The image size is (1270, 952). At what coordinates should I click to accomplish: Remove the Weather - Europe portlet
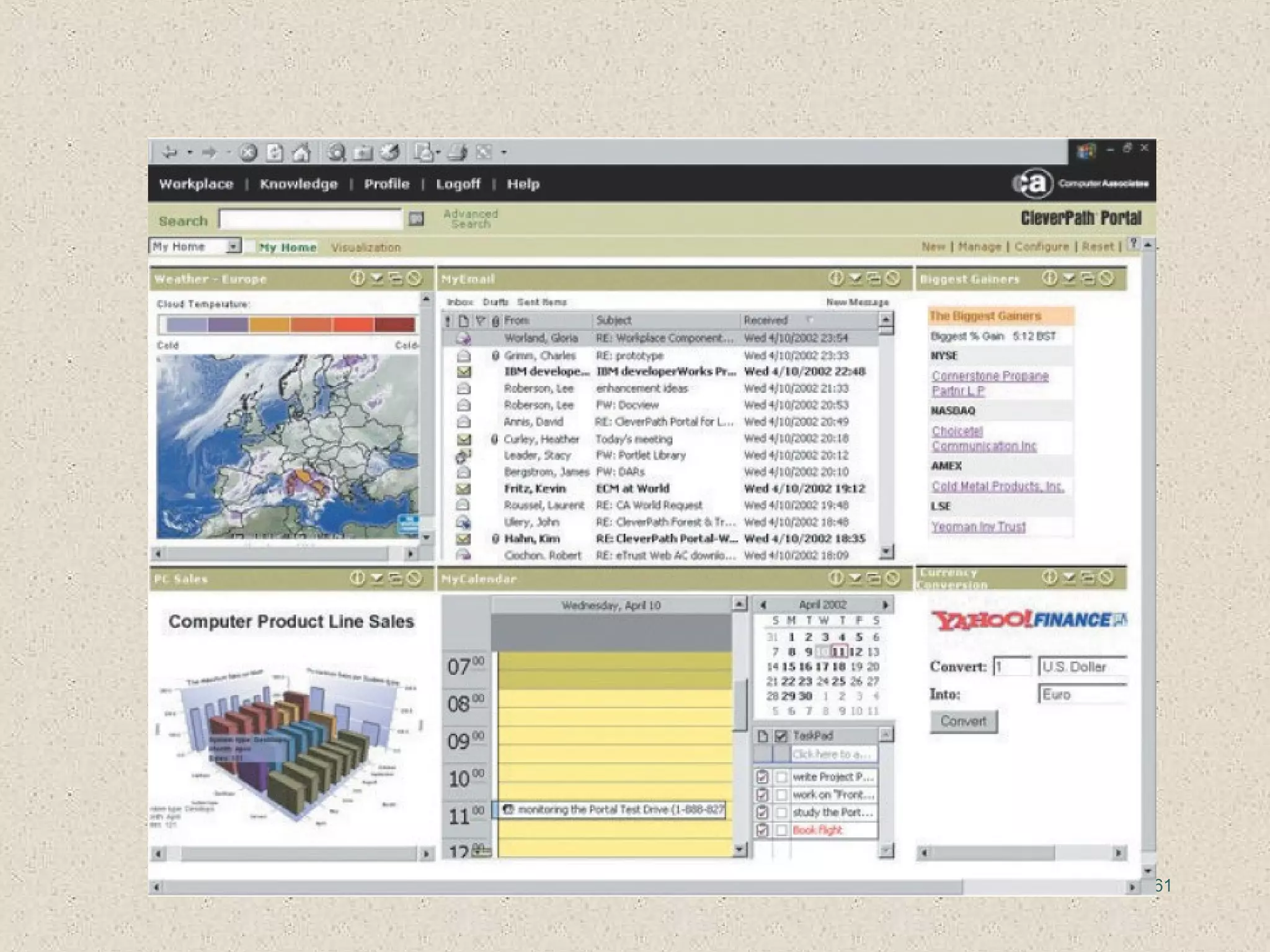[414, 278]
